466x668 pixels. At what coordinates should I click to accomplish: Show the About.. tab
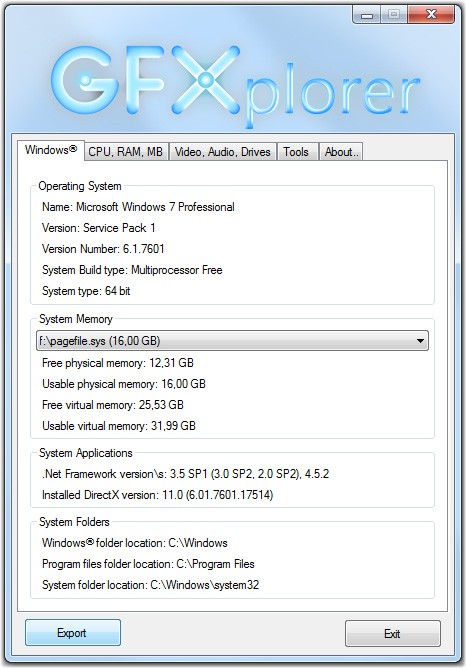click(342, 152)
